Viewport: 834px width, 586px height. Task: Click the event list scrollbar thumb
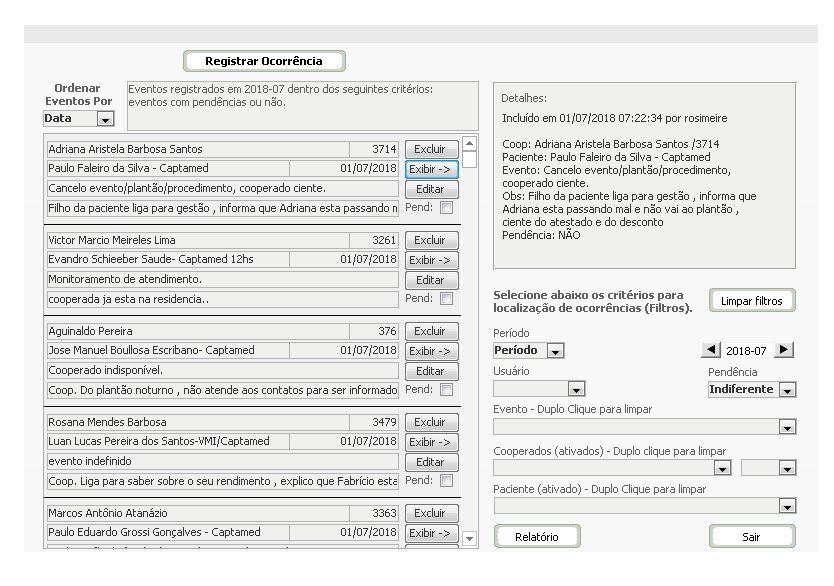[469, 160]
